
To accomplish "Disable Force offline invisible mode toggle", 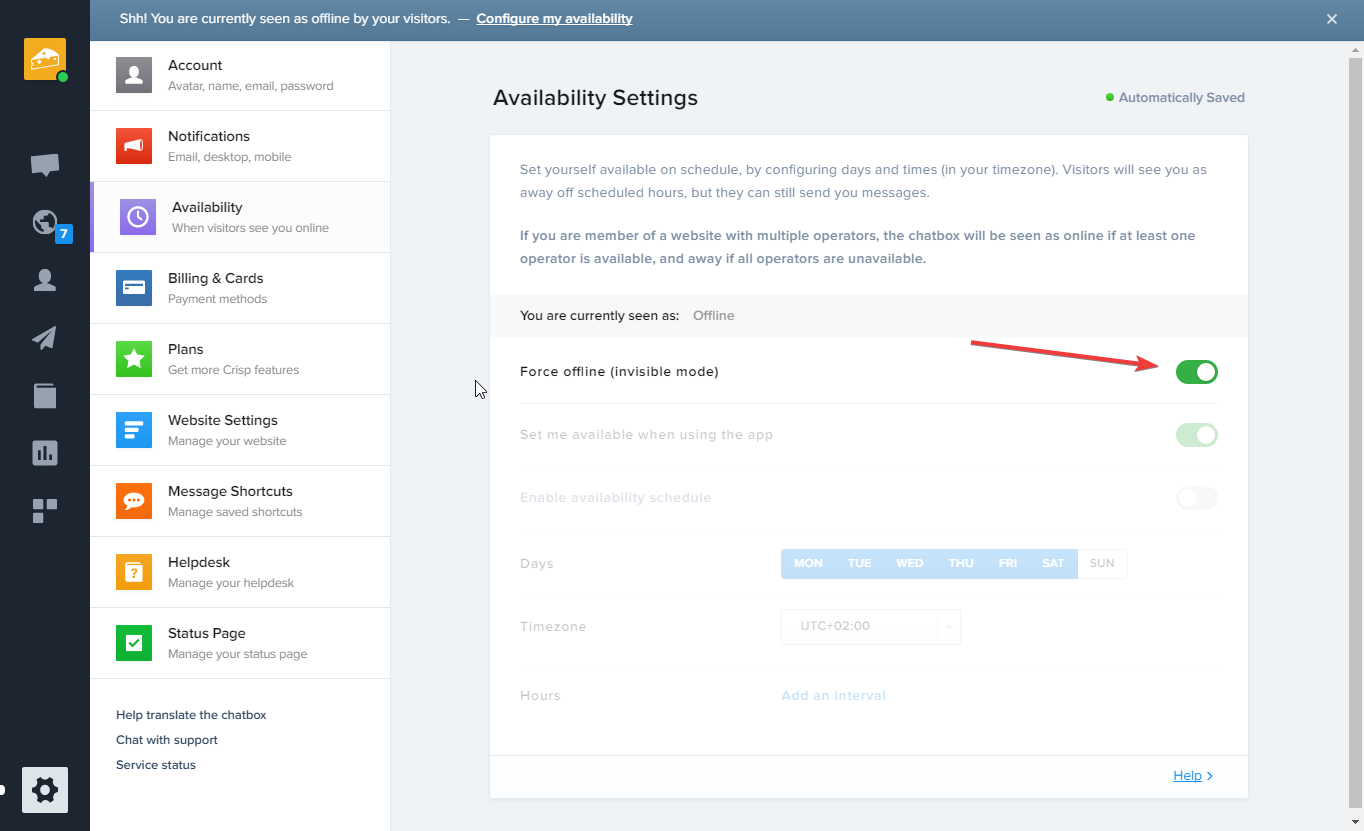I will point(1196,372).
